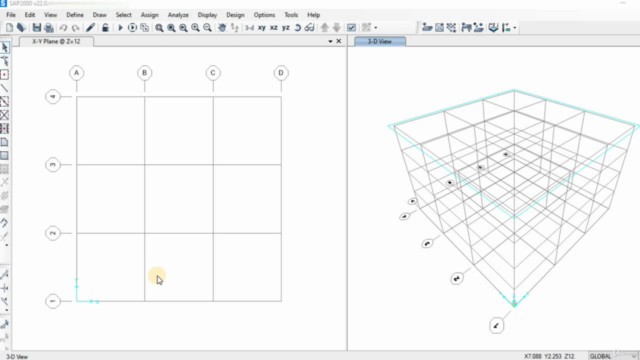Click the Restore Full View magnifier
Screen dimensions: 640x360
(x=171, y=28)
